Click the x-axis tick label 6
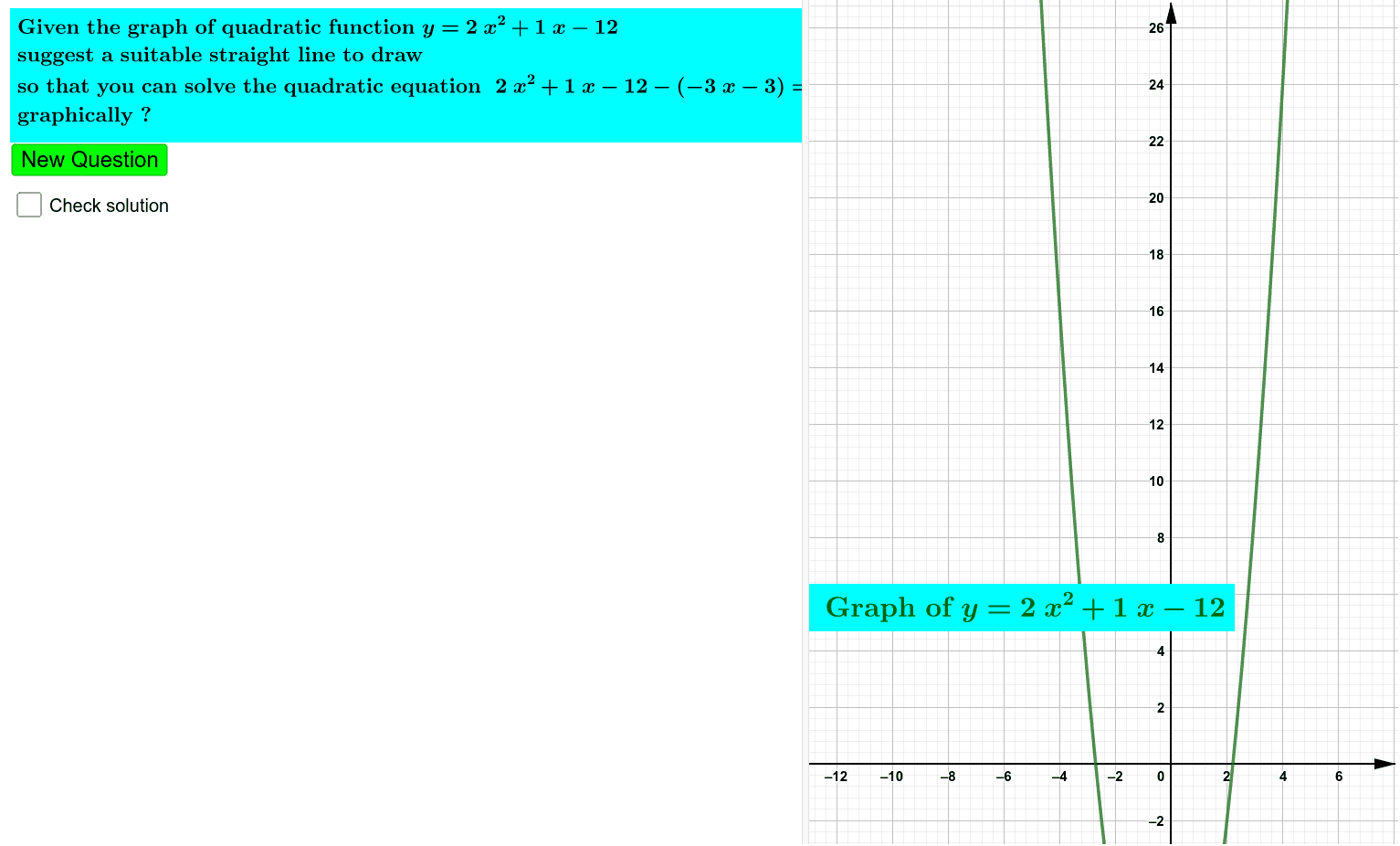This screenshot has width=1400, height=846. pos(1339,777)
